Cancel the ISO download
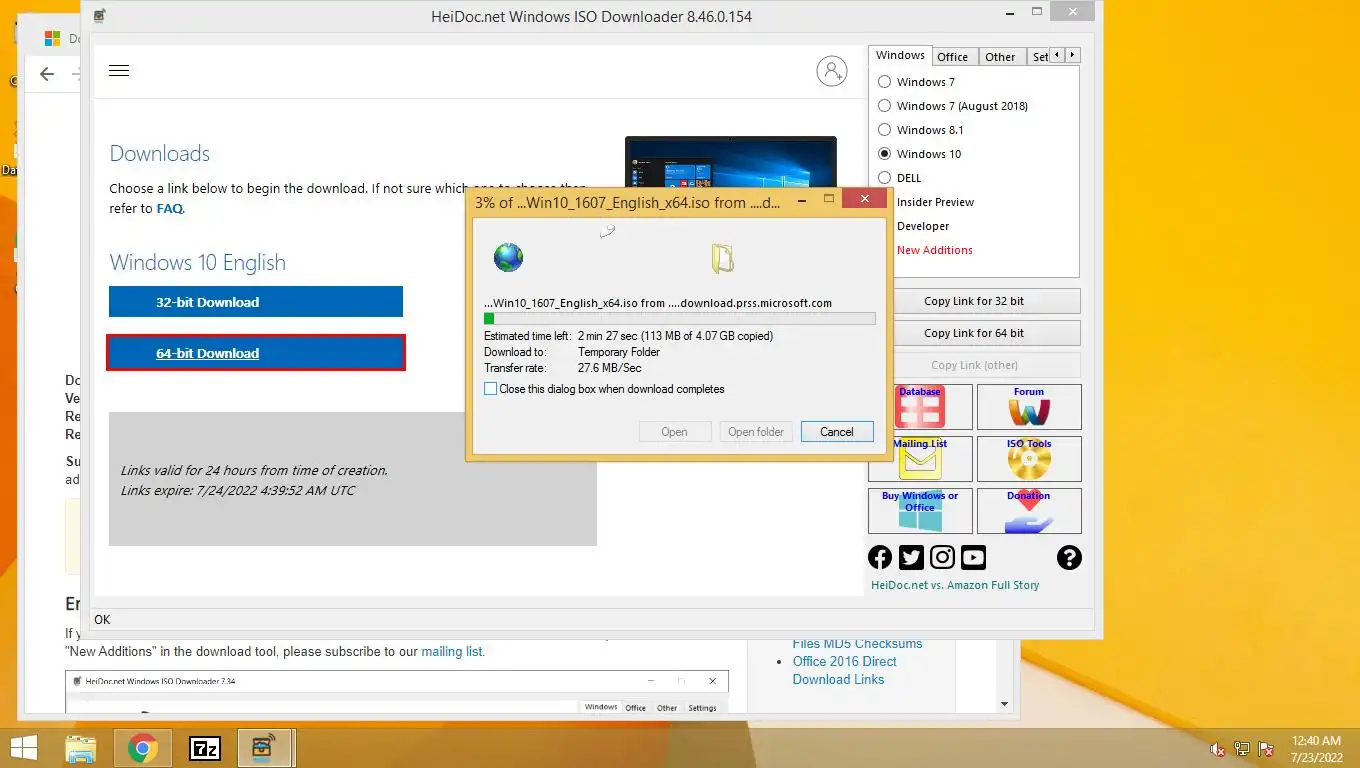1360x768 pixels. (x=837, y=432)
